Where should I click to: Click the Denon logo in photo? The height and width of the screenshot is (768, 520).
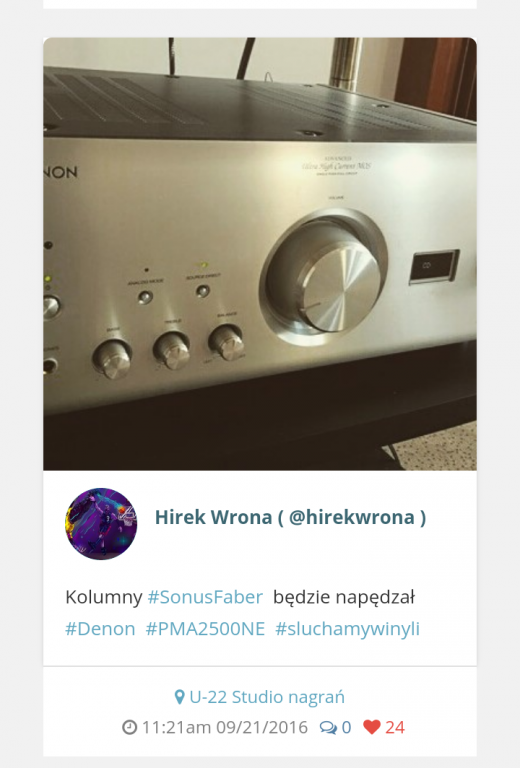[61, 171]
